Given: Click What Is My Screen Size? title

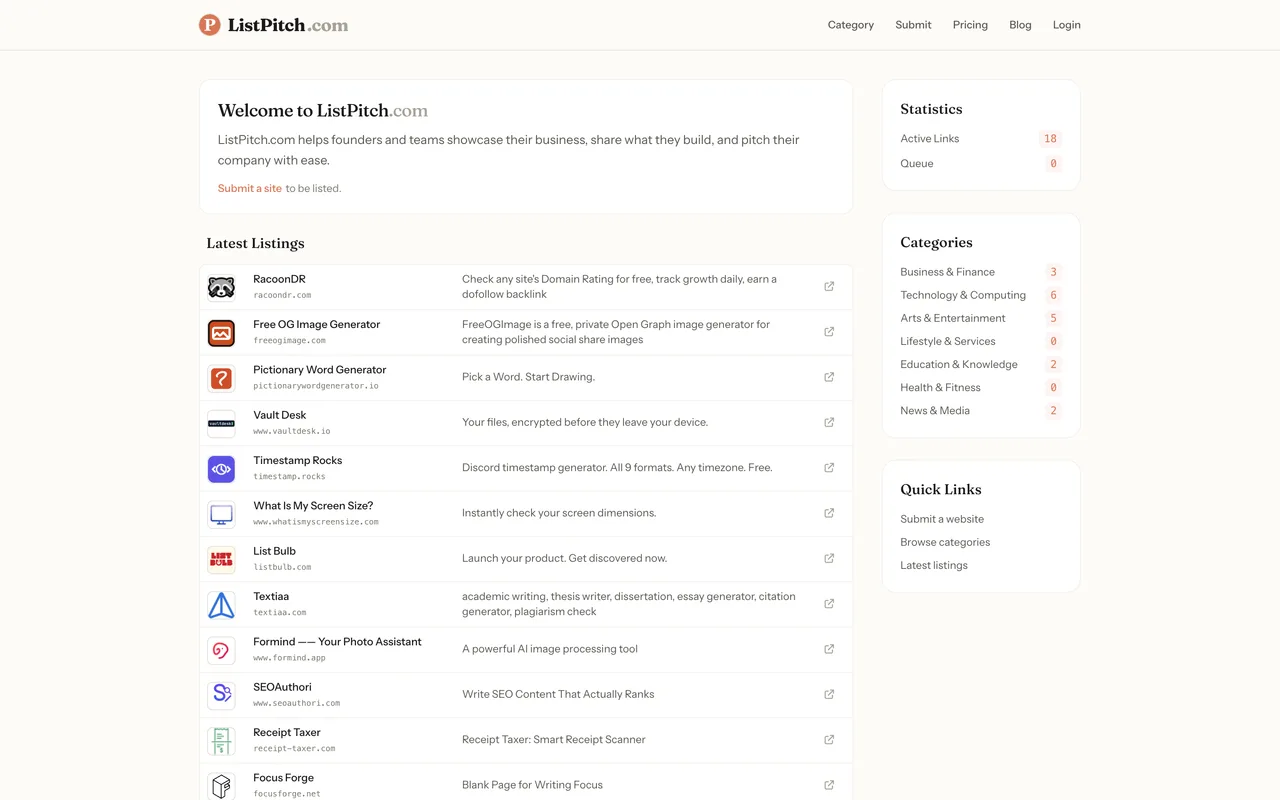Looking at the screenshot, I should click(x=313, y=506).
